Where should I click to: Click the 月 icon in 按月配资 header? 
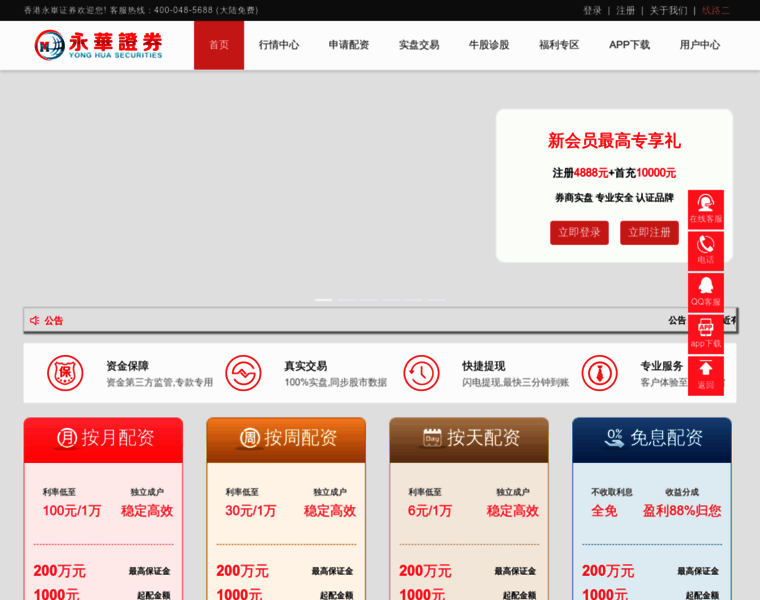(67, 438)
